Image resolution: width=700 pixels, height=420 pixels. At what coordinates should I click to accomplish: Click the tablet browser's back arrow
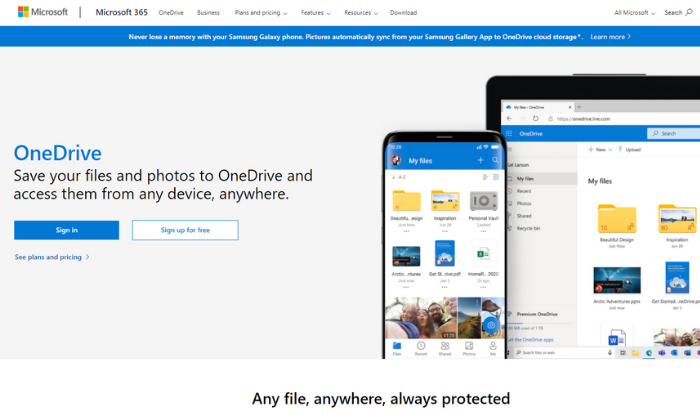coord(509,119)
